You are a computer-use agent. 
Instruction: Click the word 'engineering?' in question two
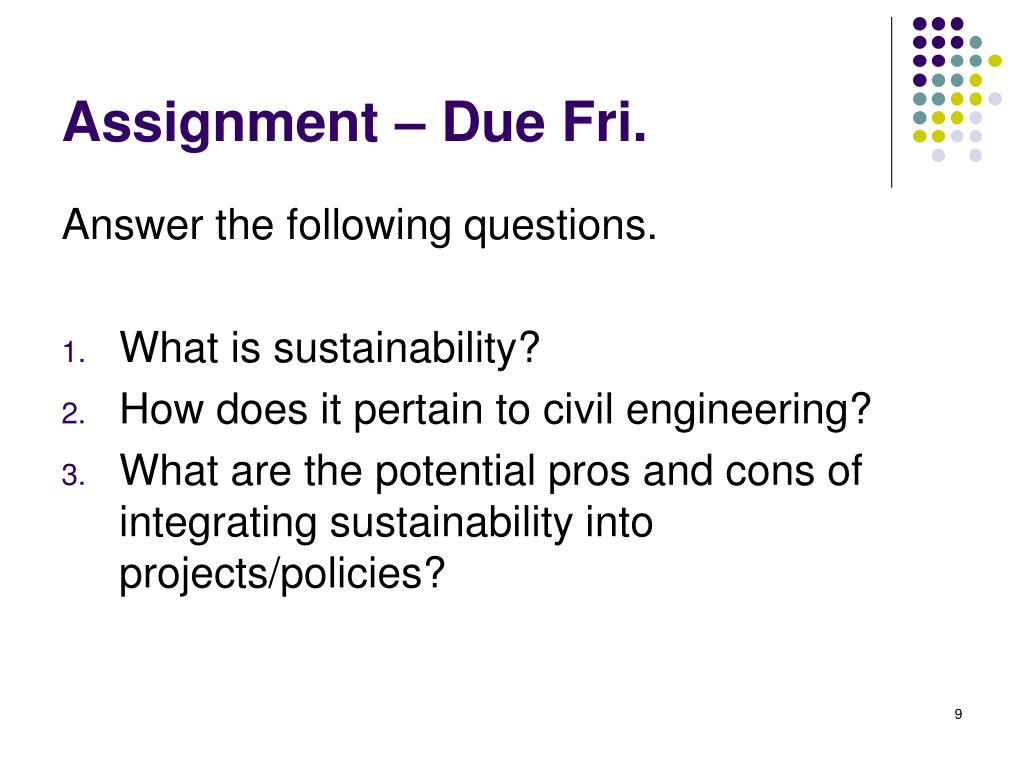pyautogui.click(x=748, y=411)
